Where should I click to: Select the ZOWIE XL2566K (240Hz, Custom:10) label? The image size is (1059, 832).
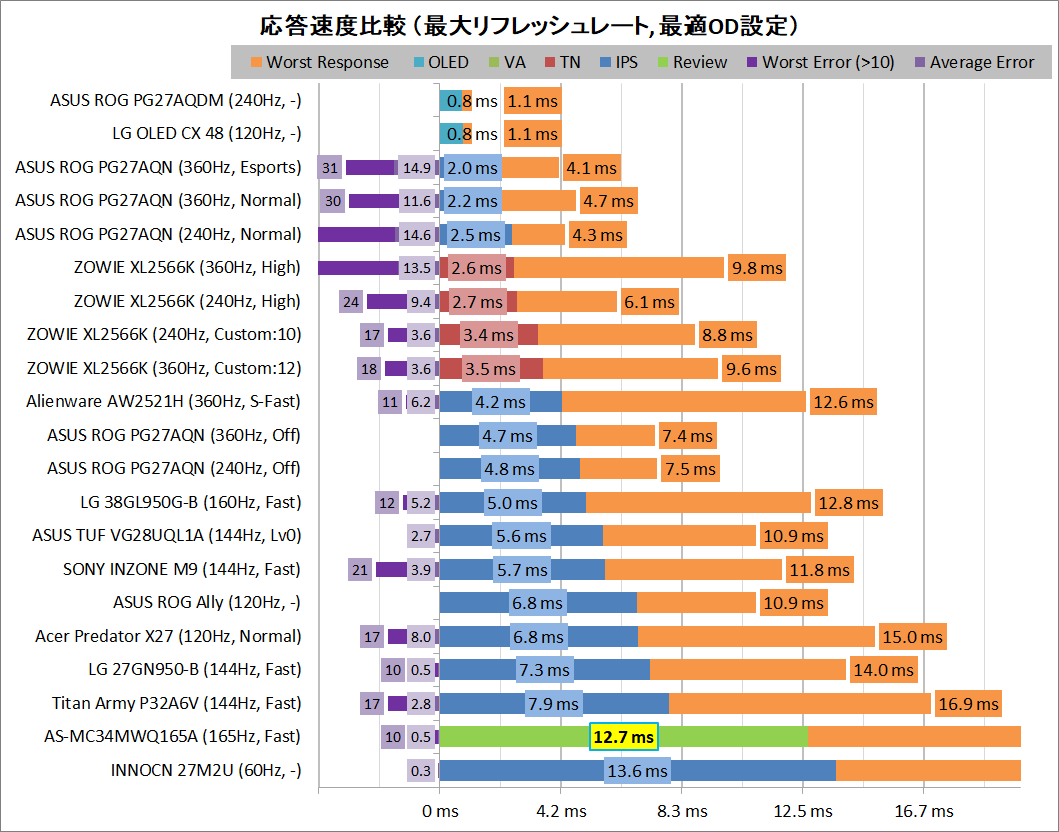click(164, 334)
